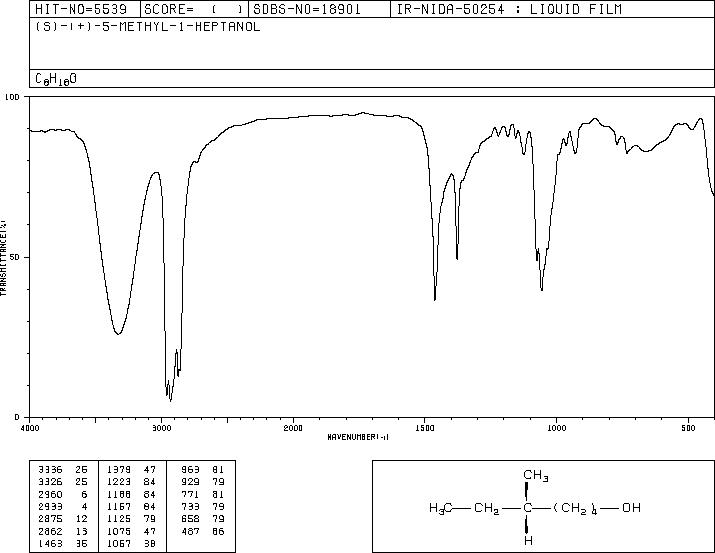Click the molecular formula C8H18O
Viewport: 715px width, 553px height.
[x=56, y=79]
